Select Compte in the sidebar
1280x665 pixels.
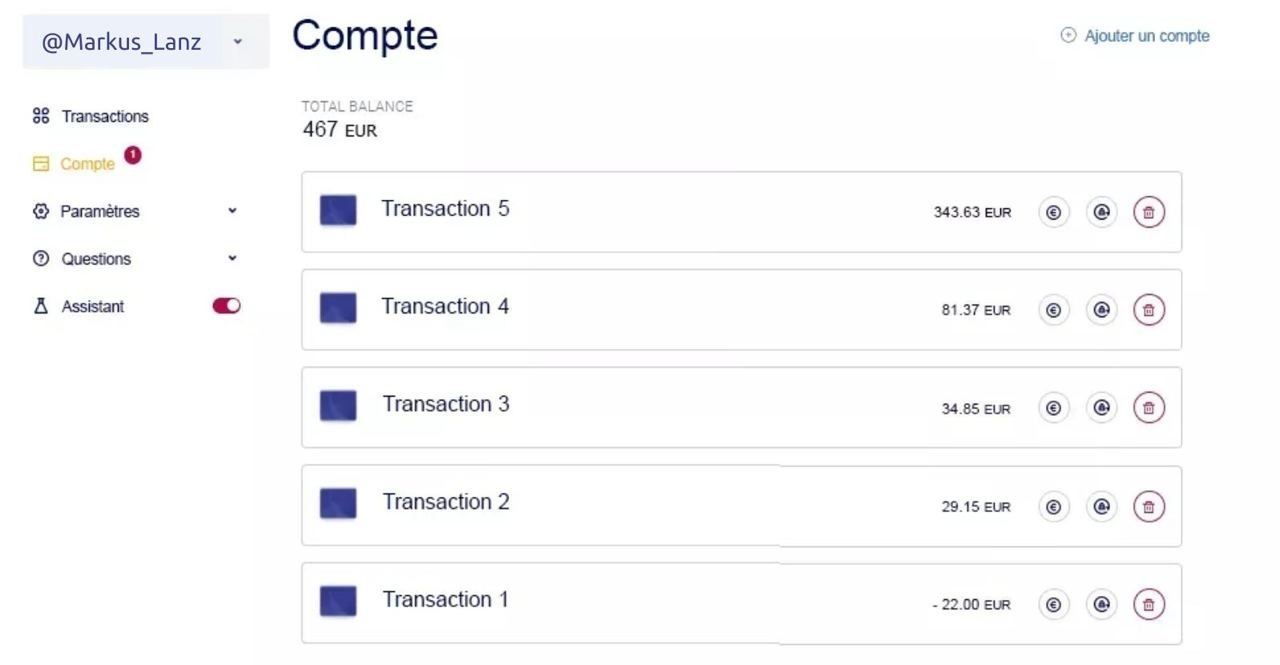pyautogui.click(x=87, y=164)
